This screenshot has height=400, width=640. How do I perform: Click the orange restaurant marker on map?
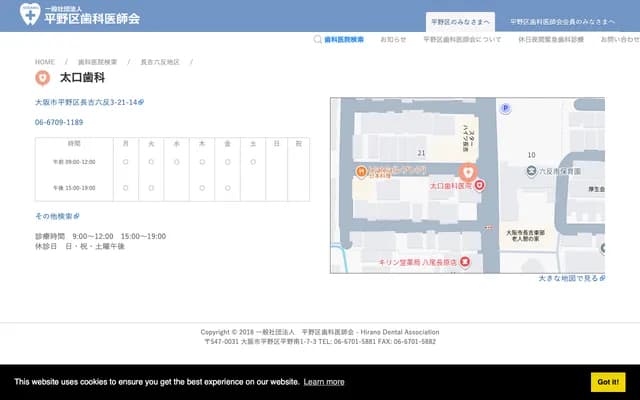tap(361, 172)
